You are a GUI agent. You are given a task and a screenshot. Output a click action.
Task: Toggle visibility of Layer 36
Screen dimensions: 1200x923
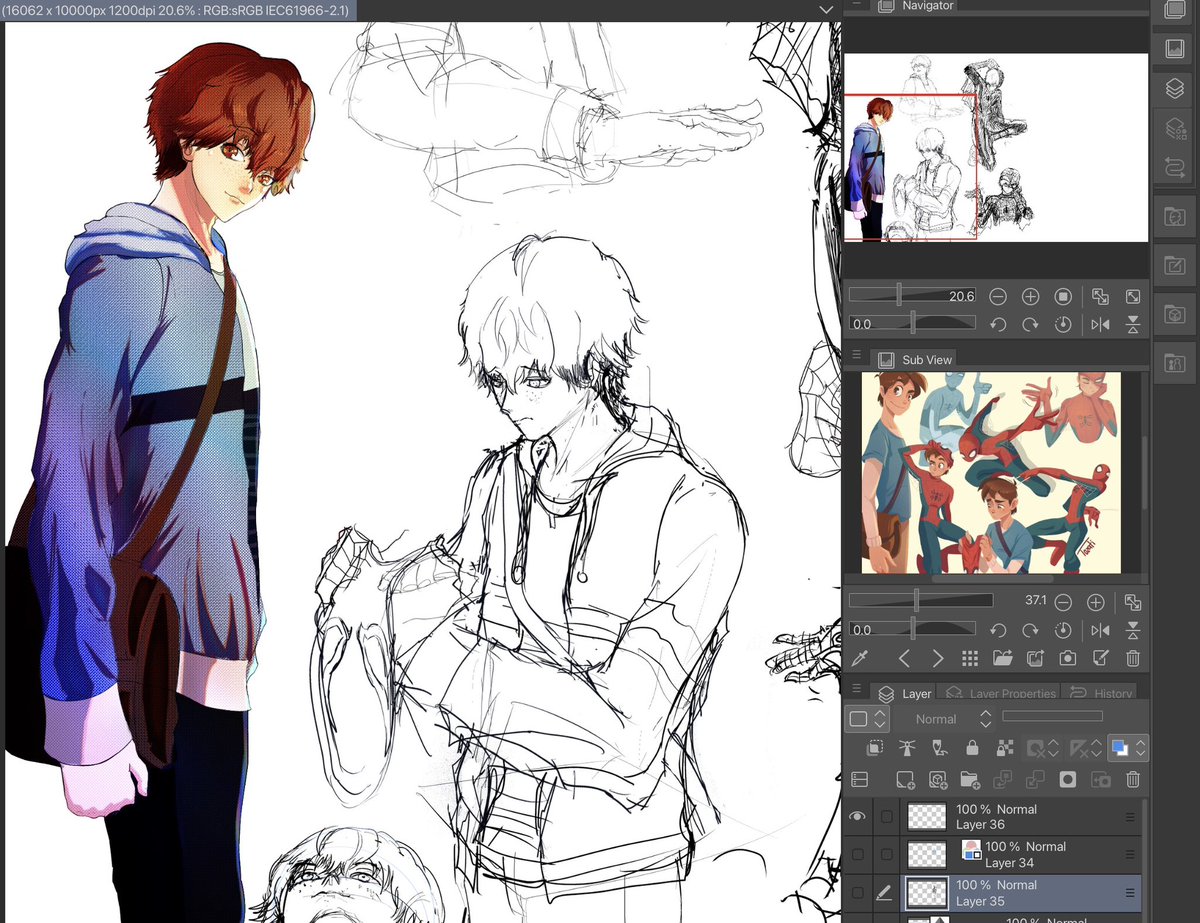pyautogui.click(x=857, y=817)
